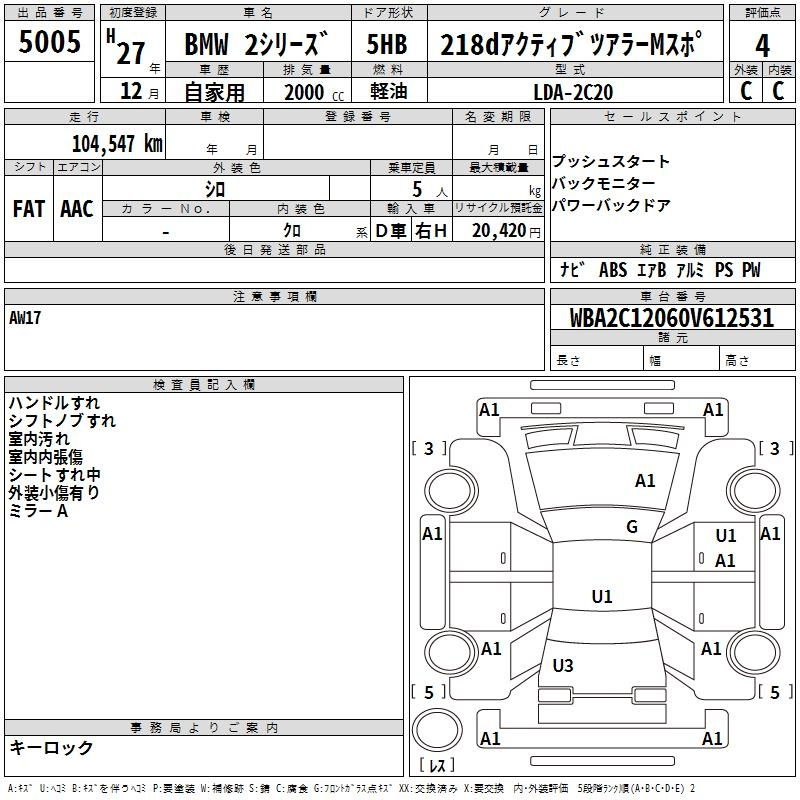Click model code LDA-2C20
Image resolution: width=800 pixels, height=800 pixels.
pos(573,92)
